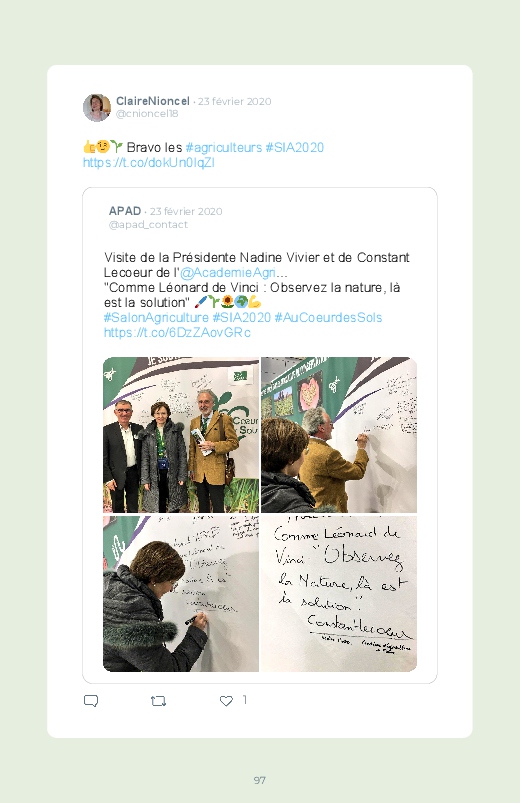Image resolution: width=520 pixels, height=803 pixels.
Task: Open photo of man signing wall
Action: 339,435
